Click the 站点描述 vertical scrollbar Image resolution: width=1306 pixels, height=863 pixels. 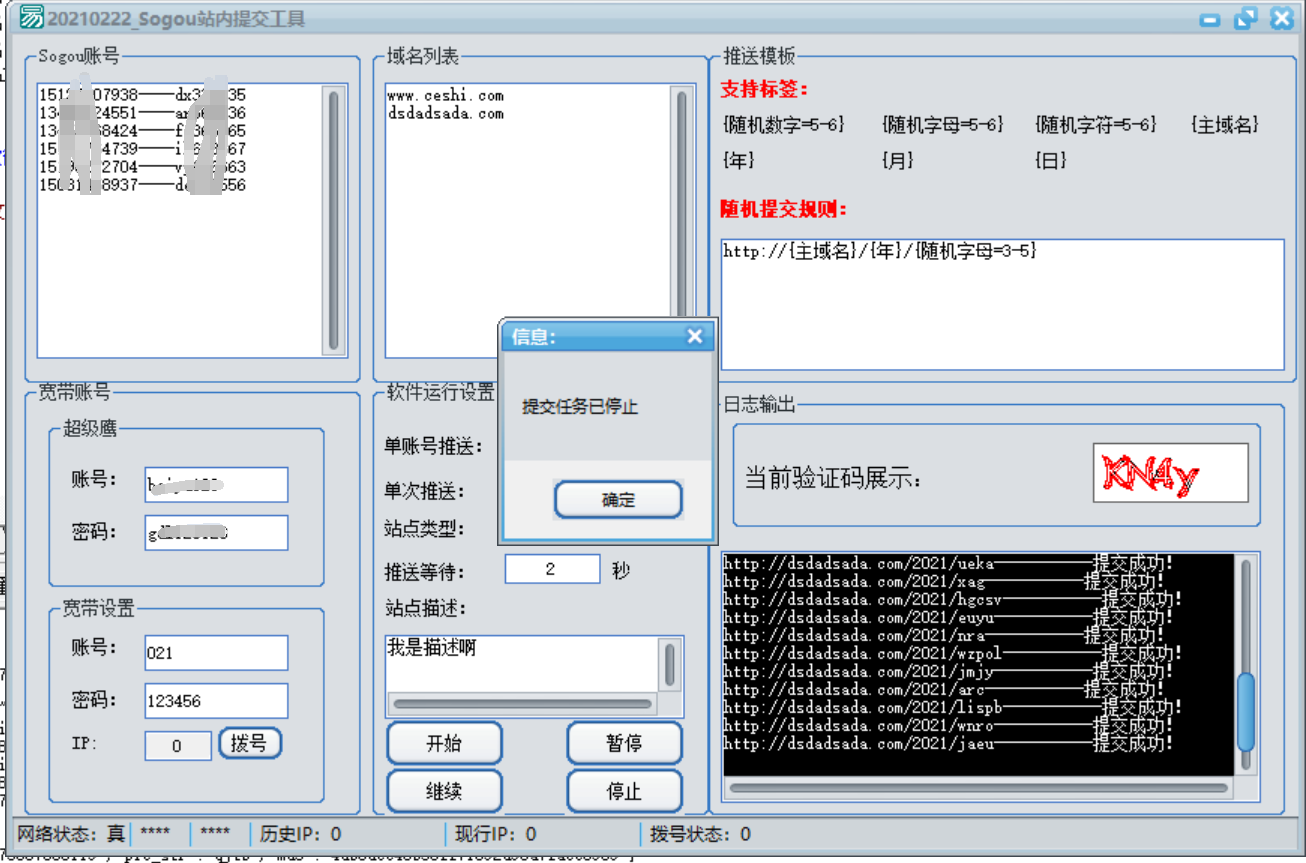tap(670, 664)
